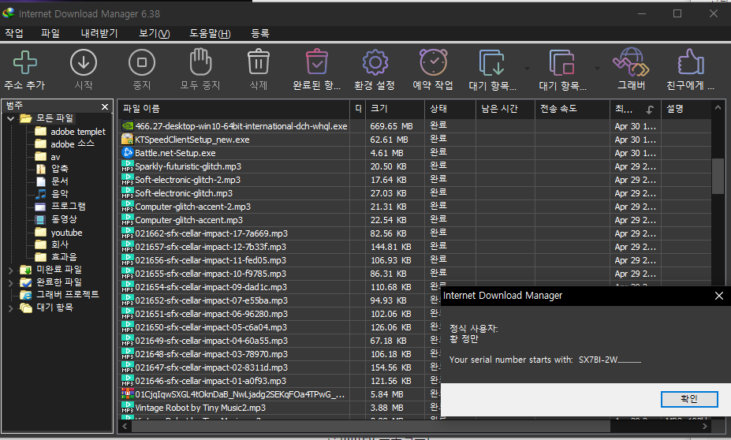The height and width of the screenshot is (440, 731).
Task: Open the 파일 menu
Action: coord(50,33)
